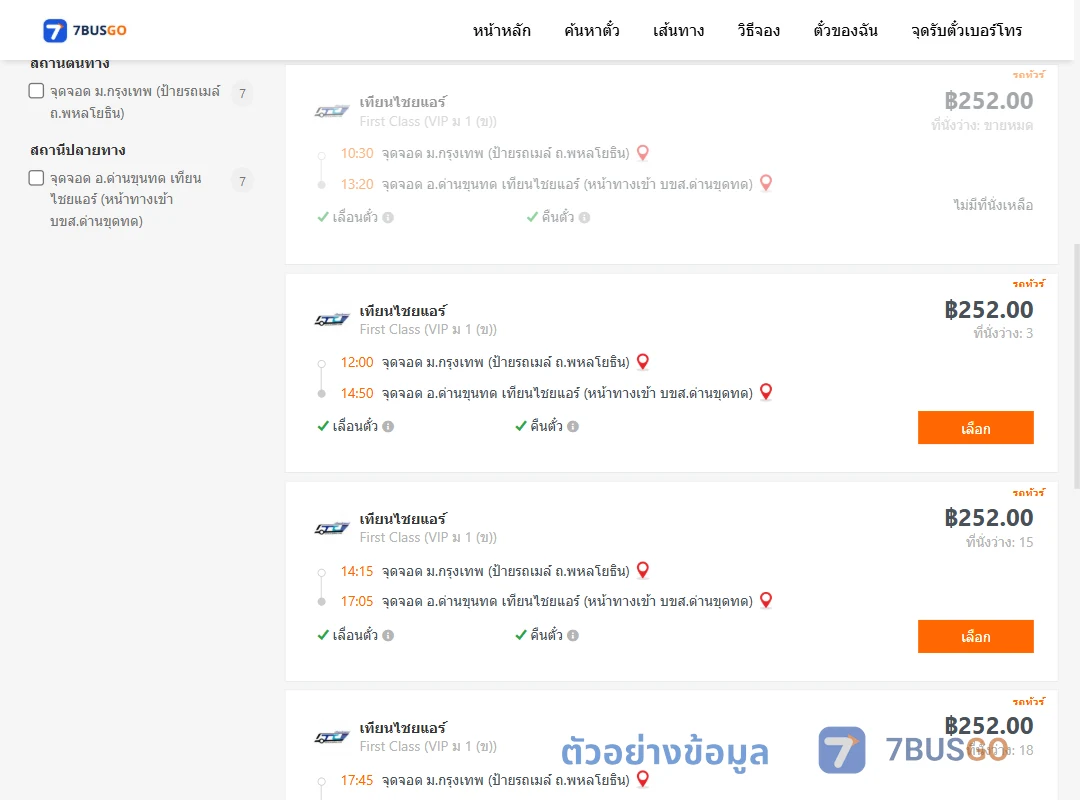1080x800 pixels.
Task: Tick the จุดจอด ม.กรุงเทพ origin station checkbox
Action: coord(37,91)
